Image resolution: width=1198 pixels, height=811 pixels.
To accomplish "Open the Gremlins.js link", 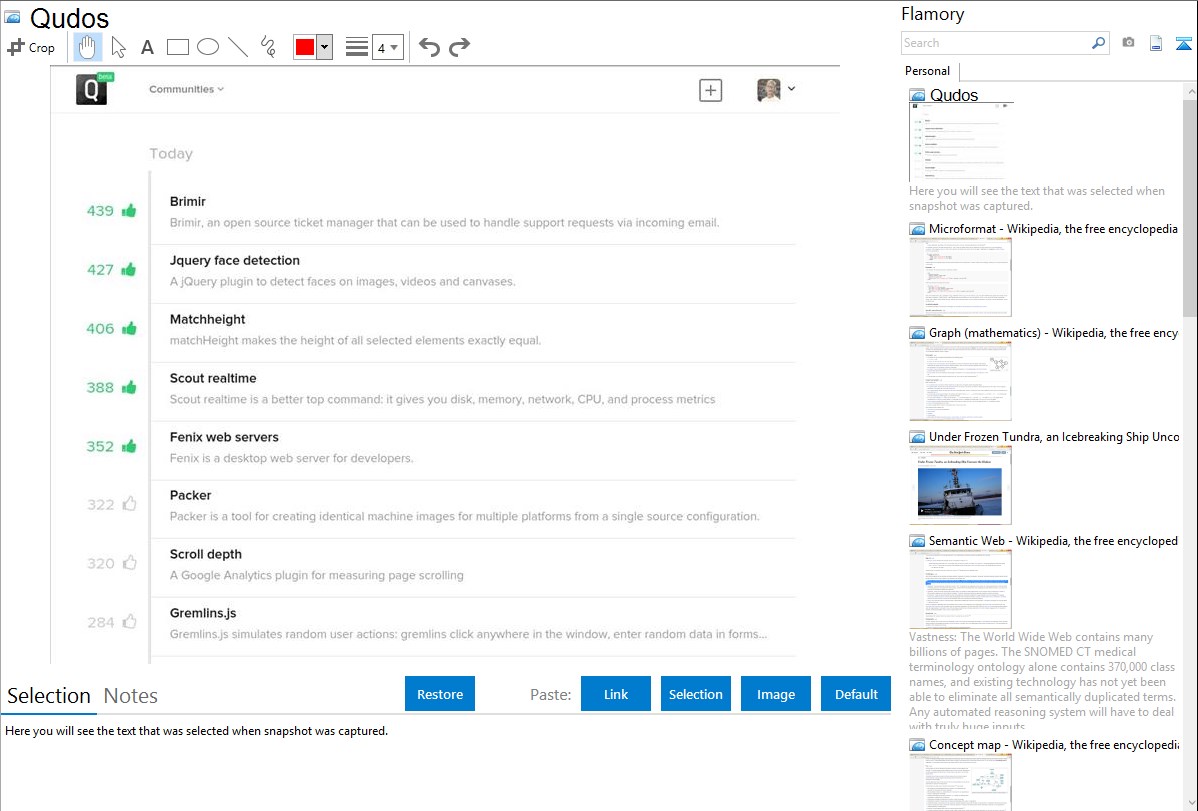I will coord(203,612).
